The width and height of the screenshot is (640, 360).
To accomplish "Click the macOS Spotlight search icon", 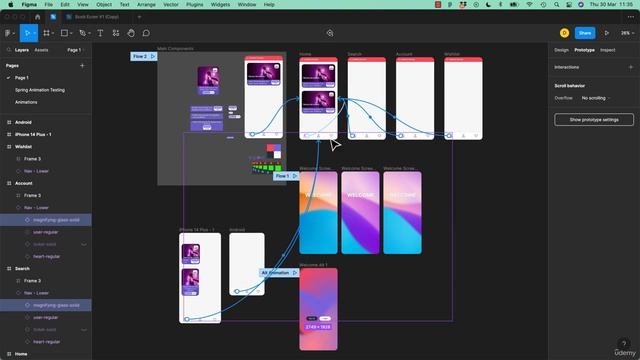I will pyautogui.click(x=556, y=4).
